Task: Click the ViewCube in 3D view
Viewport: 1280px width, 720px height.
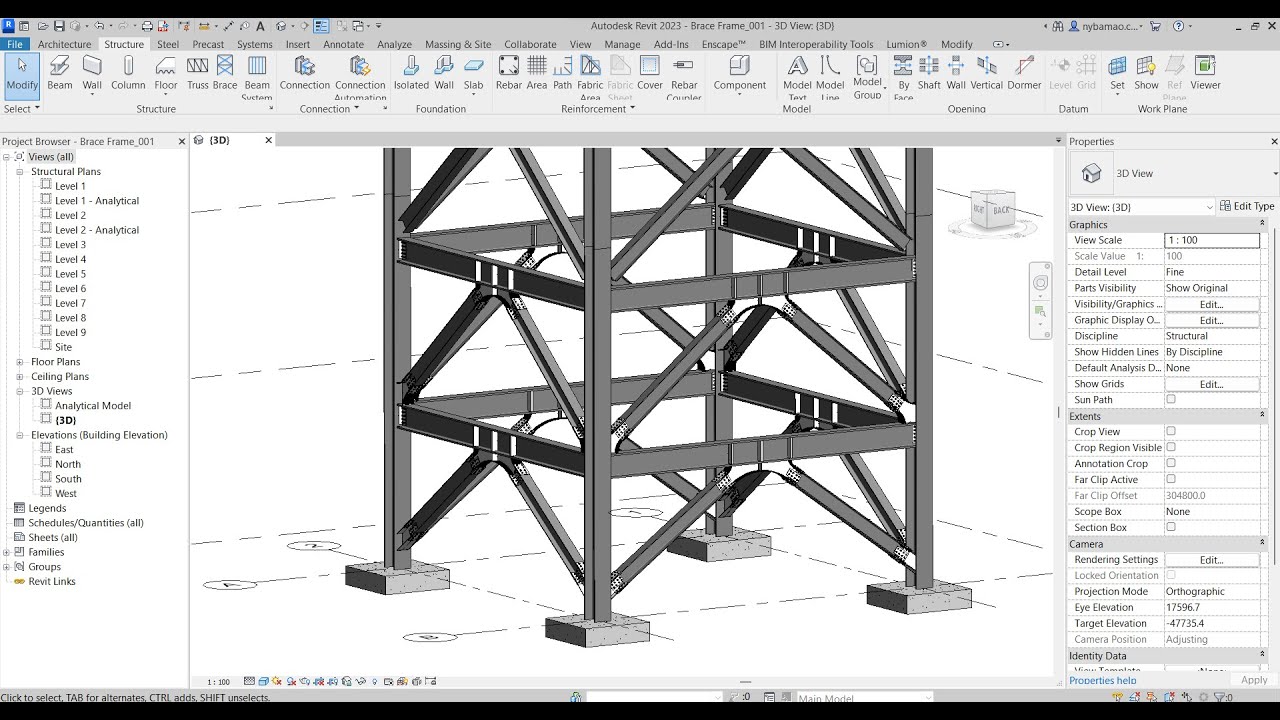Action: coord(993,211)
